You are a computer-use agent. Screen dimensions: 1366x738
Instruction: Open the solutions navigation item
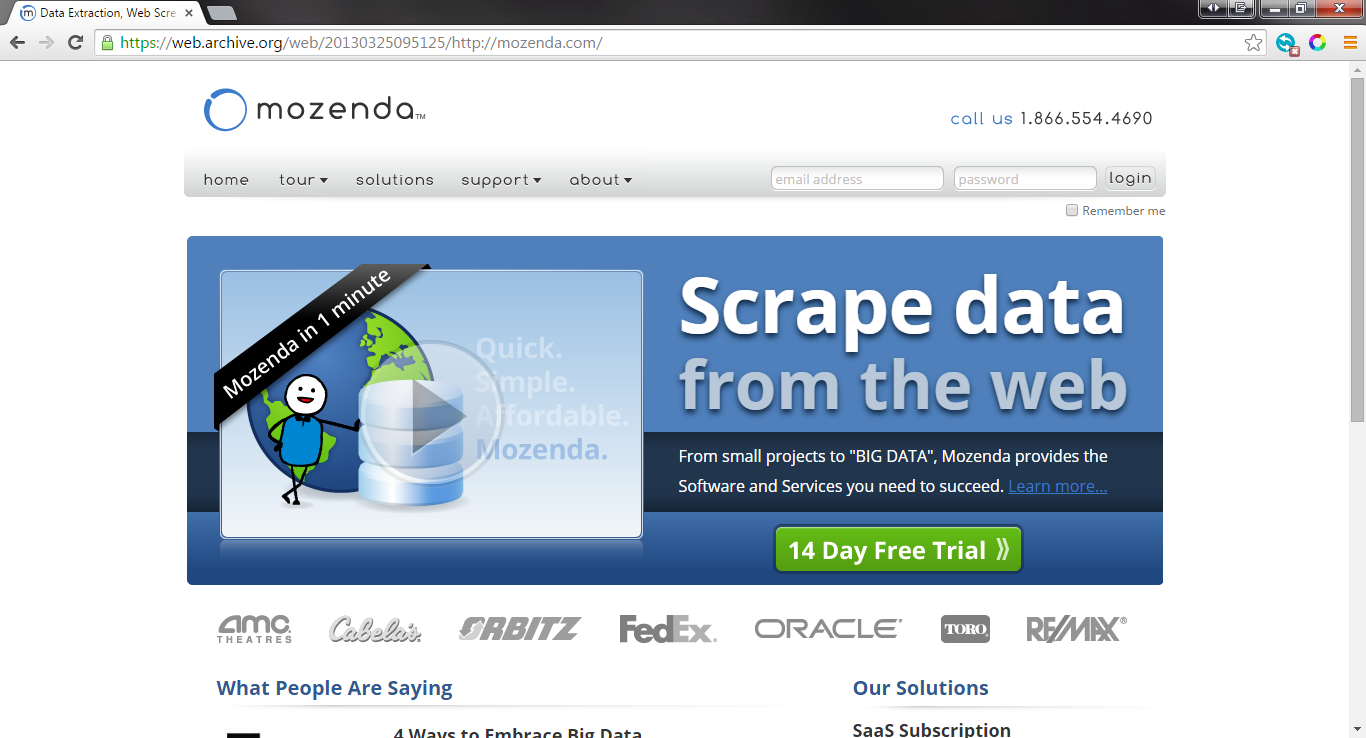pyautogui.click(x=395, y=180)
